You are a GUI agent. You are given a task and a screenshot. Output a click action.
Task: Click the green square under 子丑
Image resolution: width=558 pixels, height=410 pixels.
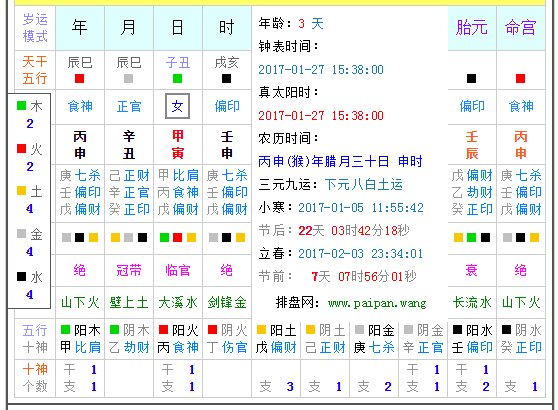(177, 78)
